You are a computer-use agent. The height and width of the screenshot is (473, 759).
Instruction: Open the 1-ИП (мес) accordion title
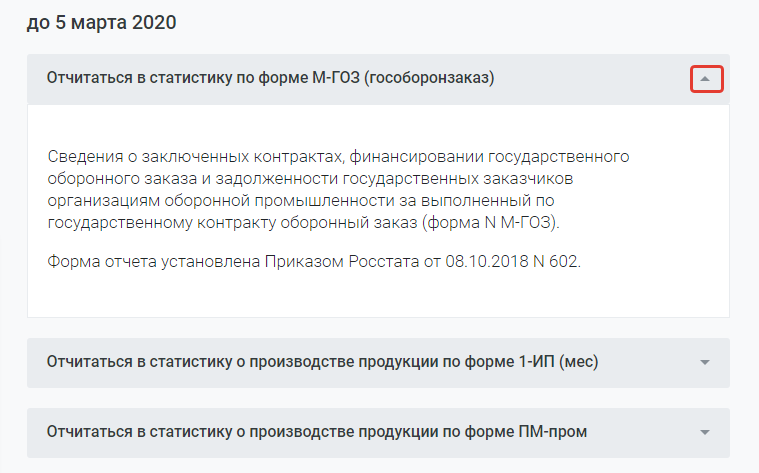pyautogui.click(x=322, y=361)
